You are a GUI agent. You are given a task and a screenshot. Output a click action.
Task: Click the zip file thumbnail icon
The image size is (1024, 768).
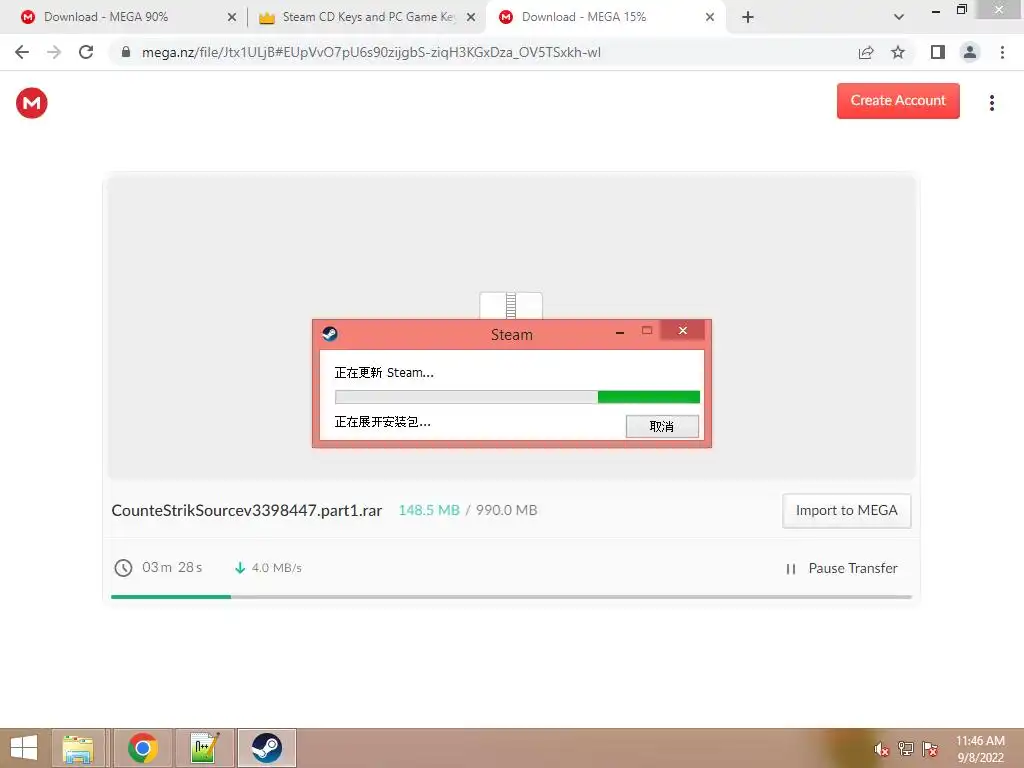(511, 306)
